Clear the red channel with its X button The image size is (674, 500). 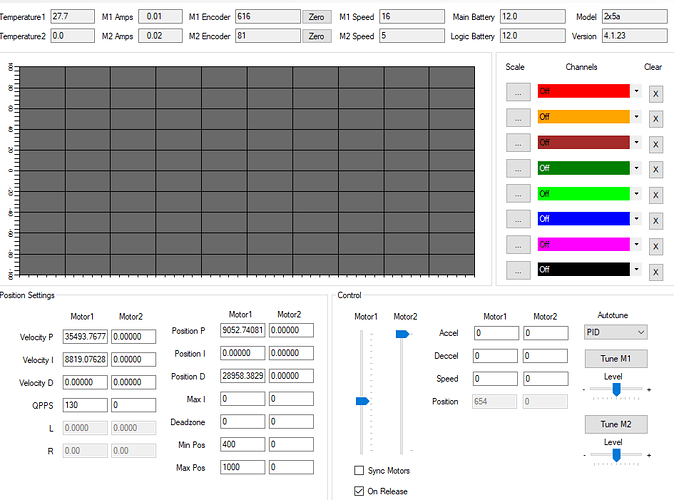coord(655,93)
